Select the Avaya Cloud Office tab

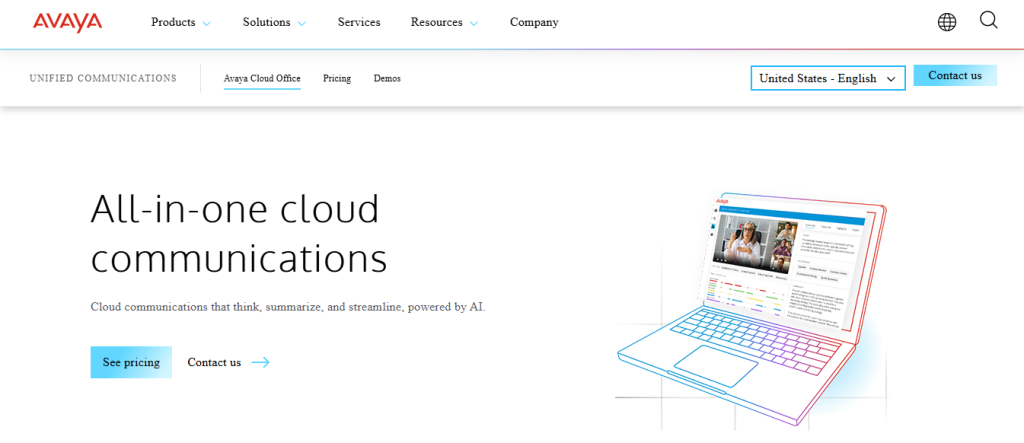coord(262,78)
